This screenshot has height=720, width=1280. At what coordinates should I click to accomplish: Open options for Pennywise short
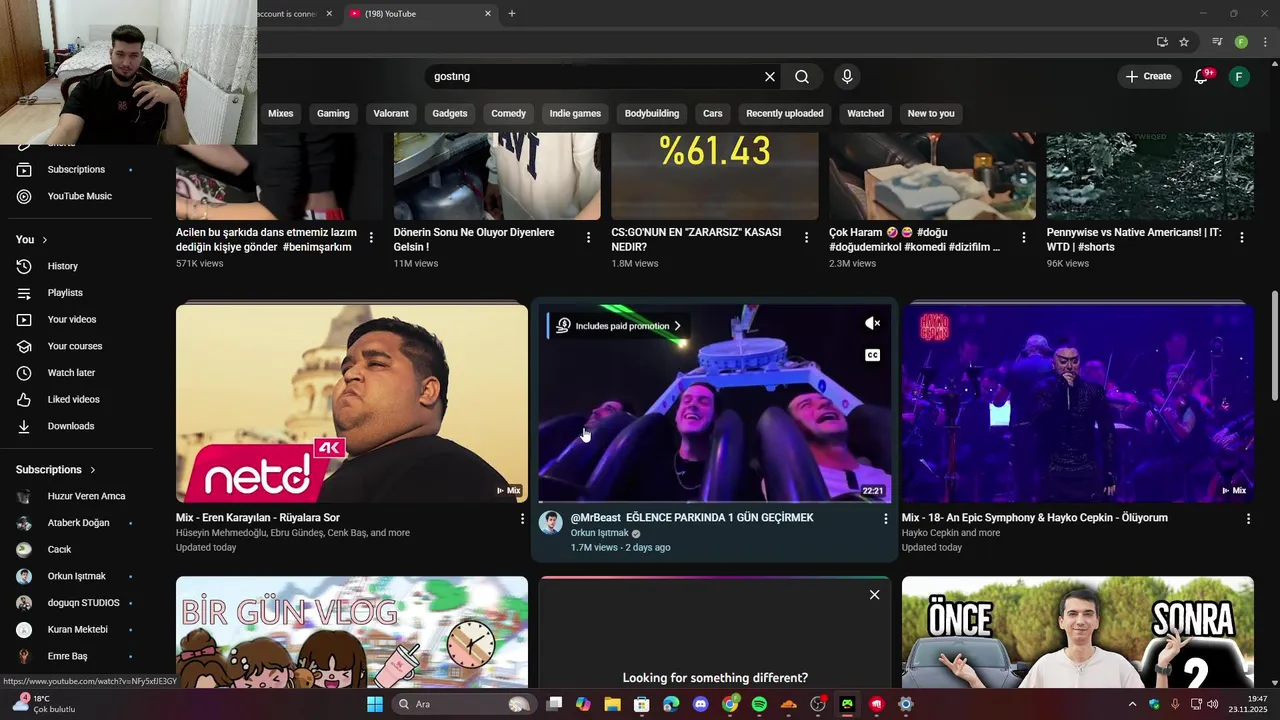pos(1242,238)
